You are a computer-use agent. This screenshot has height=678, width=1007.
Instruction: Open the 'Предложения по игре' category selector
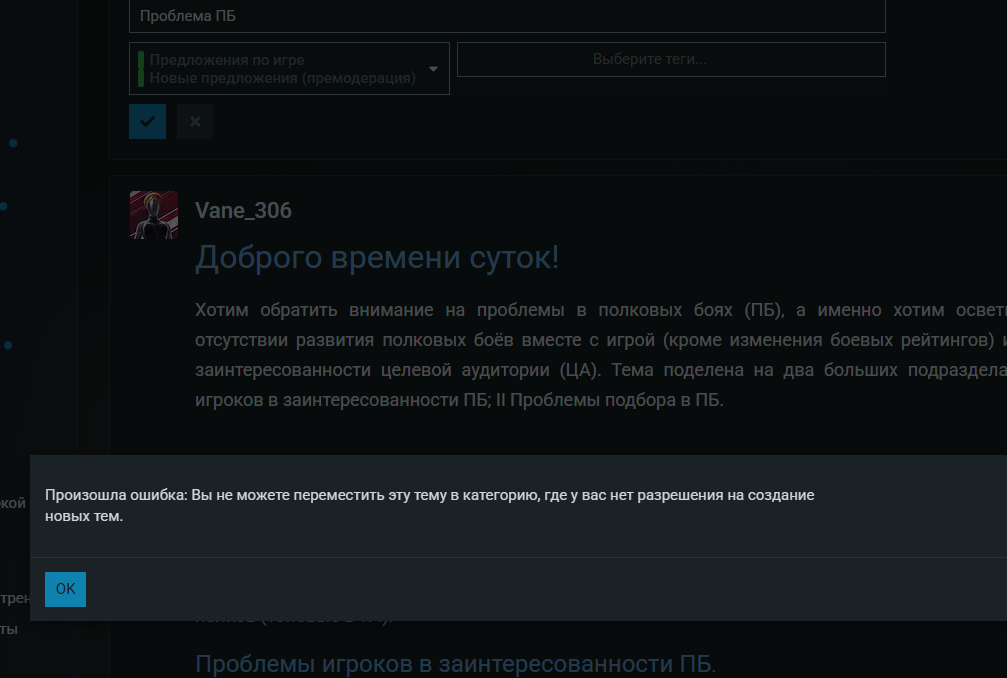tap(280, 69)
